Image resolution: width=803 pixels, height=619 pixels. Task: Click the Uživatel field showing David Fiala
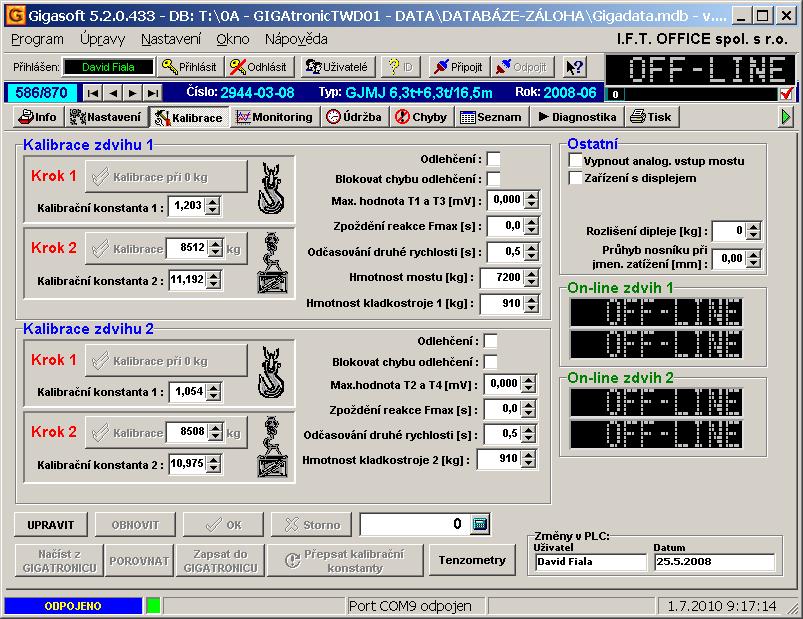590,562
